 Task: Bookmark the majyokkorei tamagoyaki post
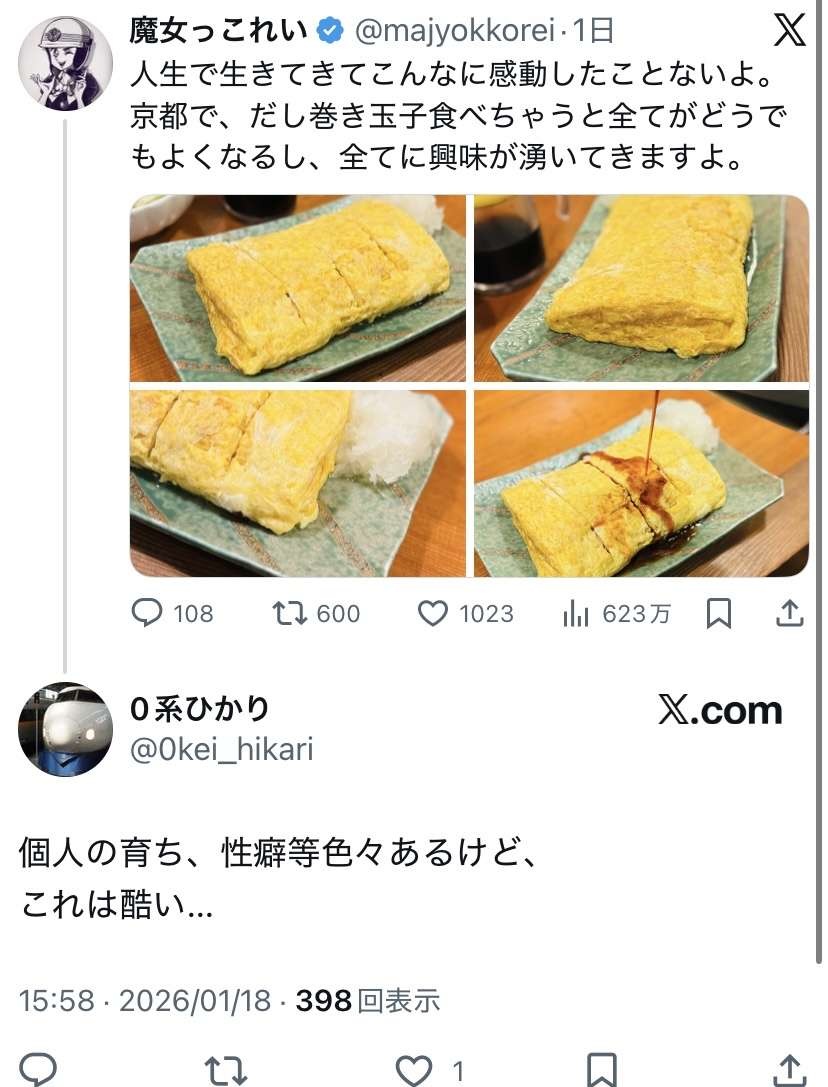pyautogui.click(x=718, y=614)
